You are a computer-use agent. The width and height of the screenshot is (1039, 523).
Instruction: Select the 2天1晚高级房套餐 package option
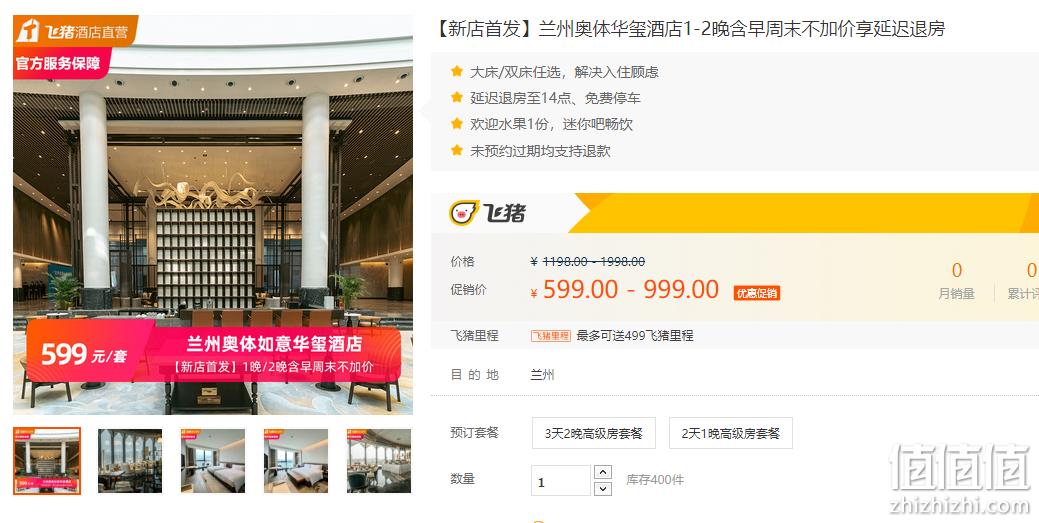730,433
